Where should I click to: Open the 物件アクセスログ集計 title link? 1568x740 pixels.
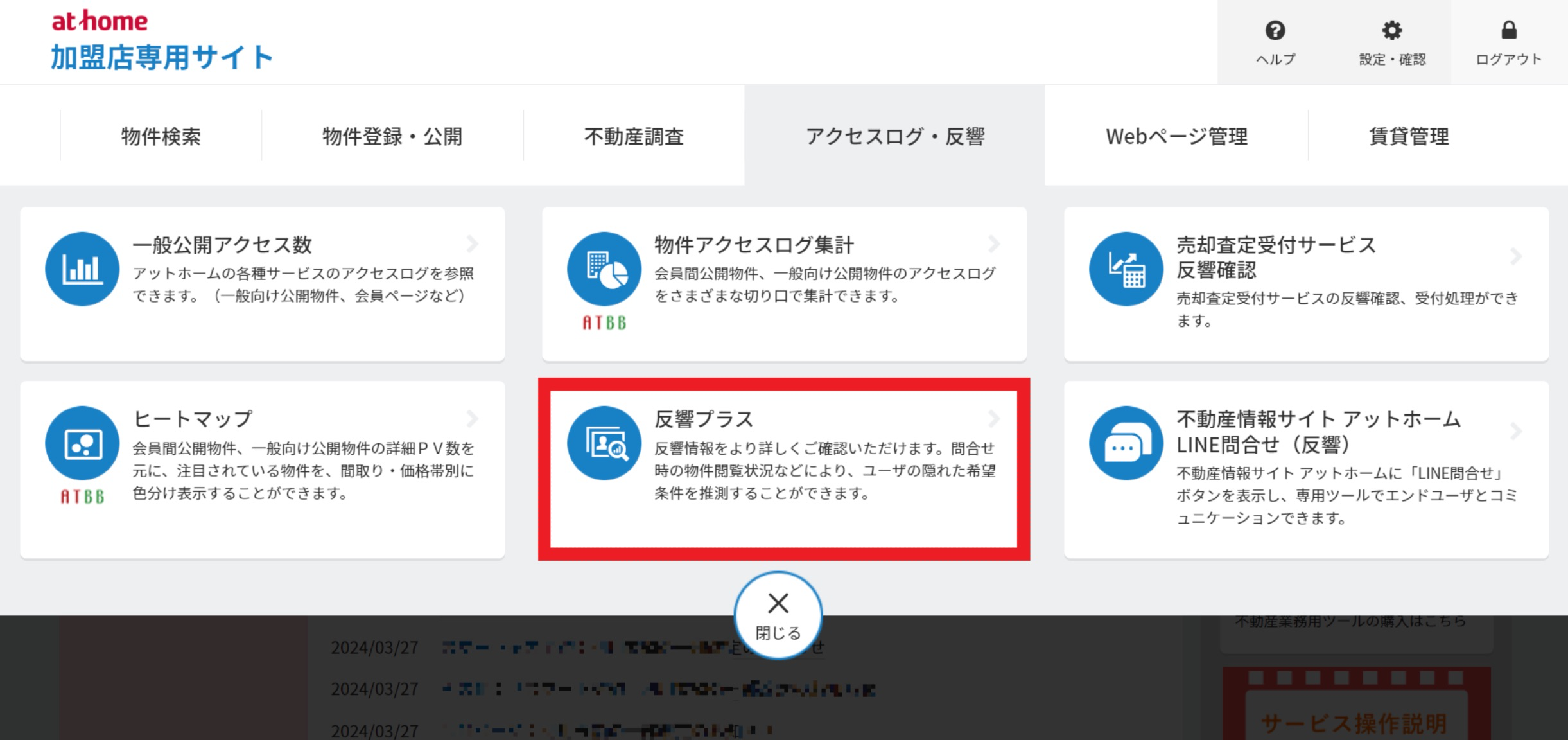point(754,245)
